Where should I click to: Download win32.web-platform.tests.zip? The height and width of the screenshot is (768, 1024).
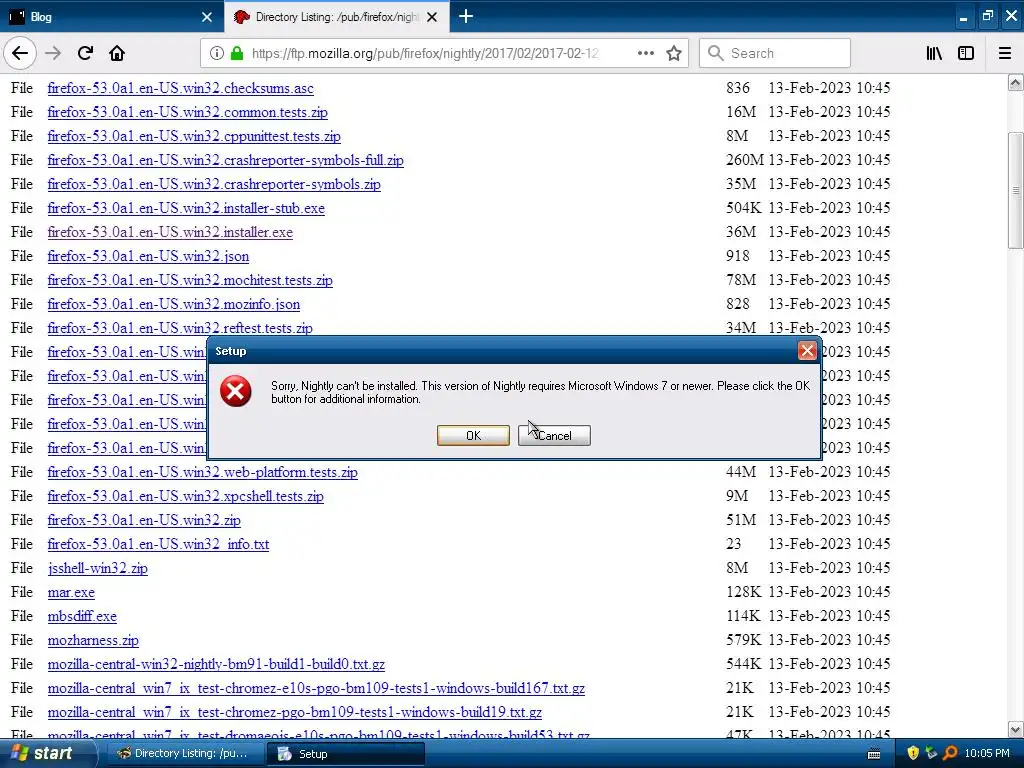coord(202,472)
